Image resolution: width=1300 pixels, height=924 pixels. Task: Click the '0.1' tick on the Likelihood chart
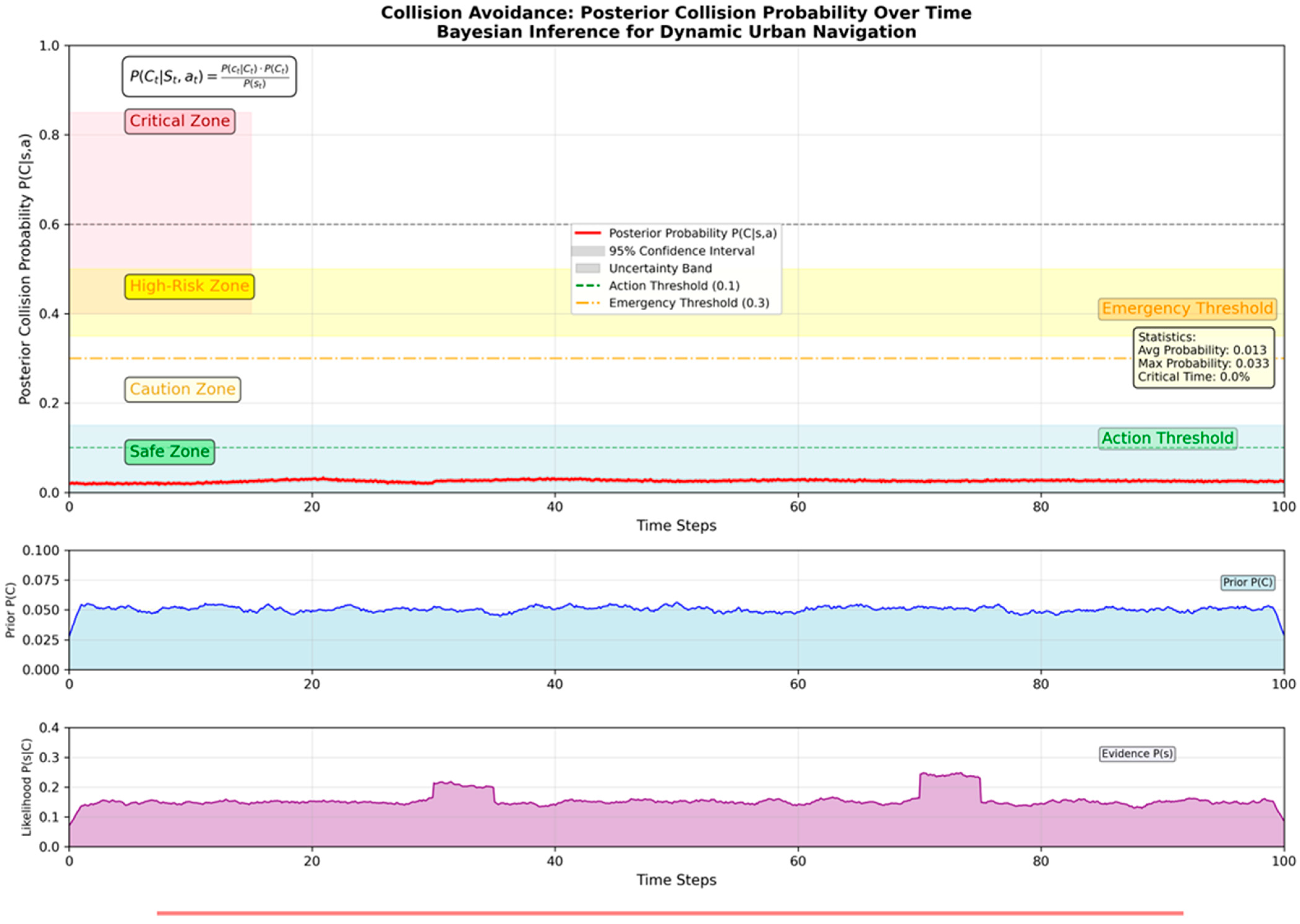click(x=49, y=817)
